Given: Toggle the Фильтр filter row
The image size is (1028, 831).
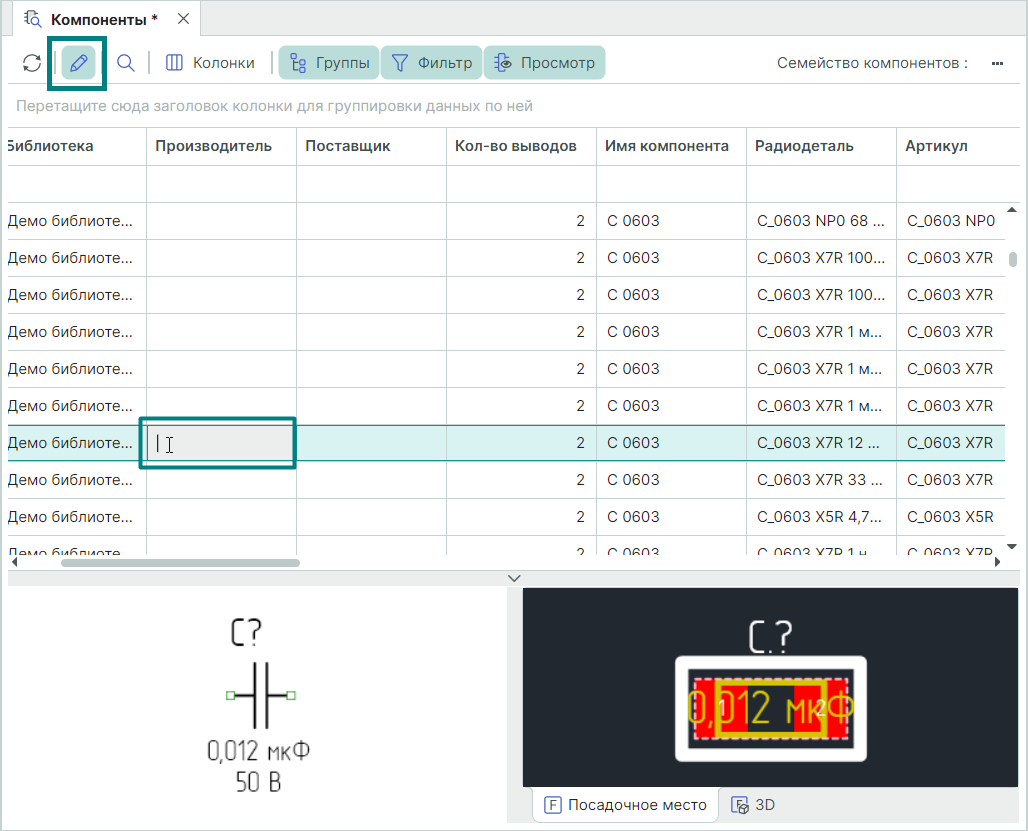Looking at the screenshot, I should [x=432, y=63].
